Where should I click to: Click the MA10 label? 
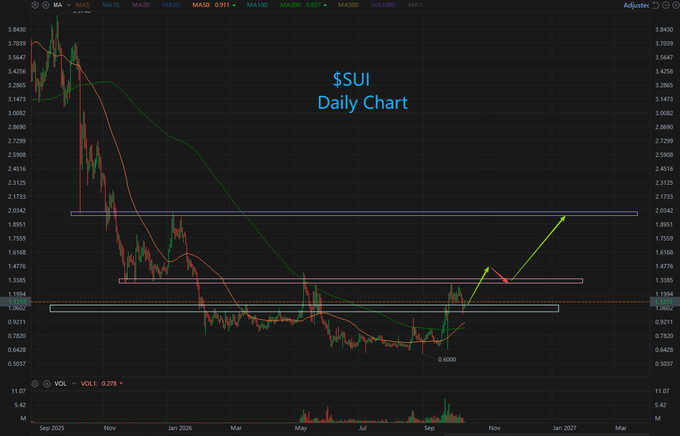(111, 5)
